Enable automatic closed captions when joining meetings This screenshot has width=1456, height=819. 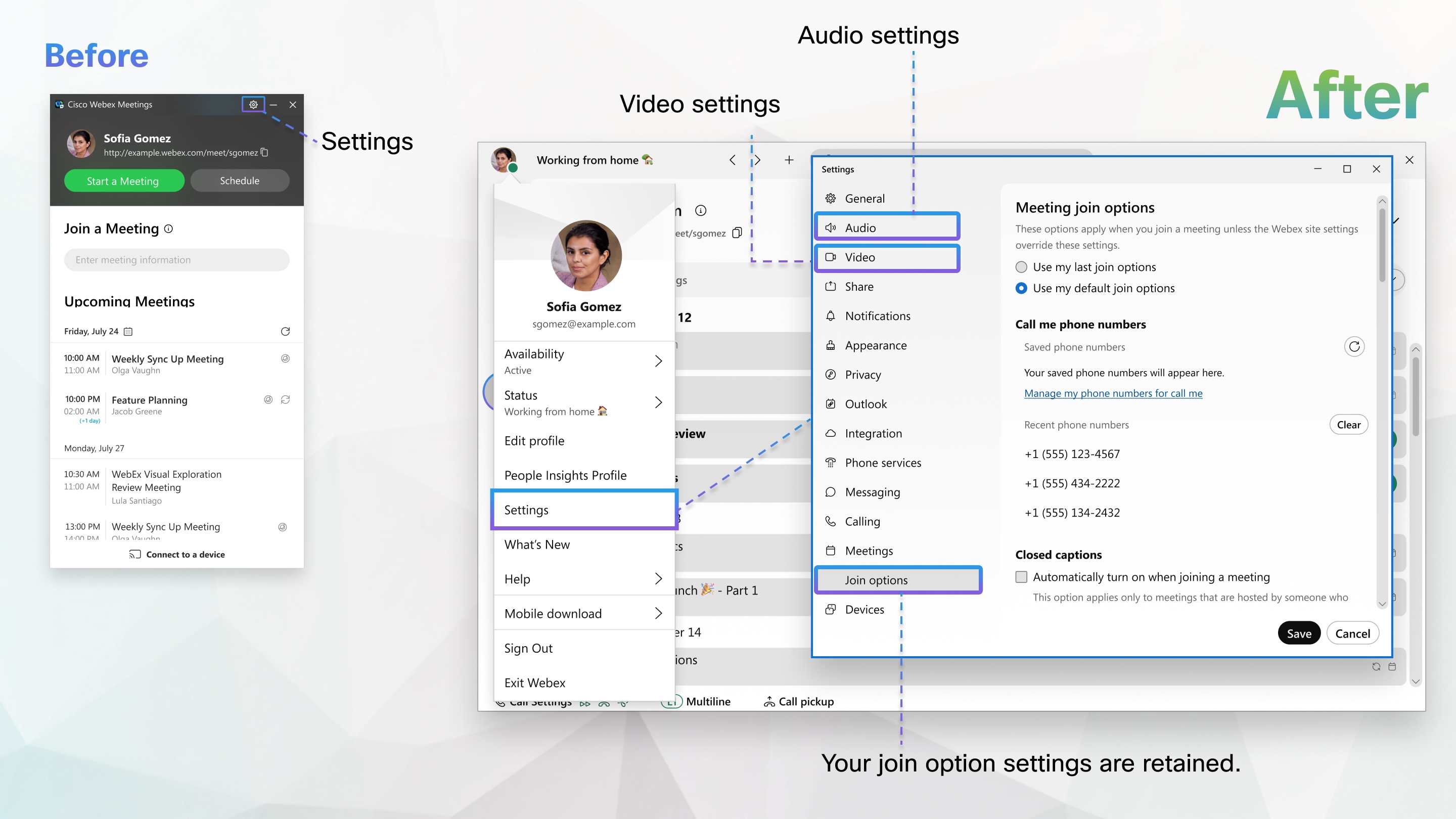(1021, 576)
